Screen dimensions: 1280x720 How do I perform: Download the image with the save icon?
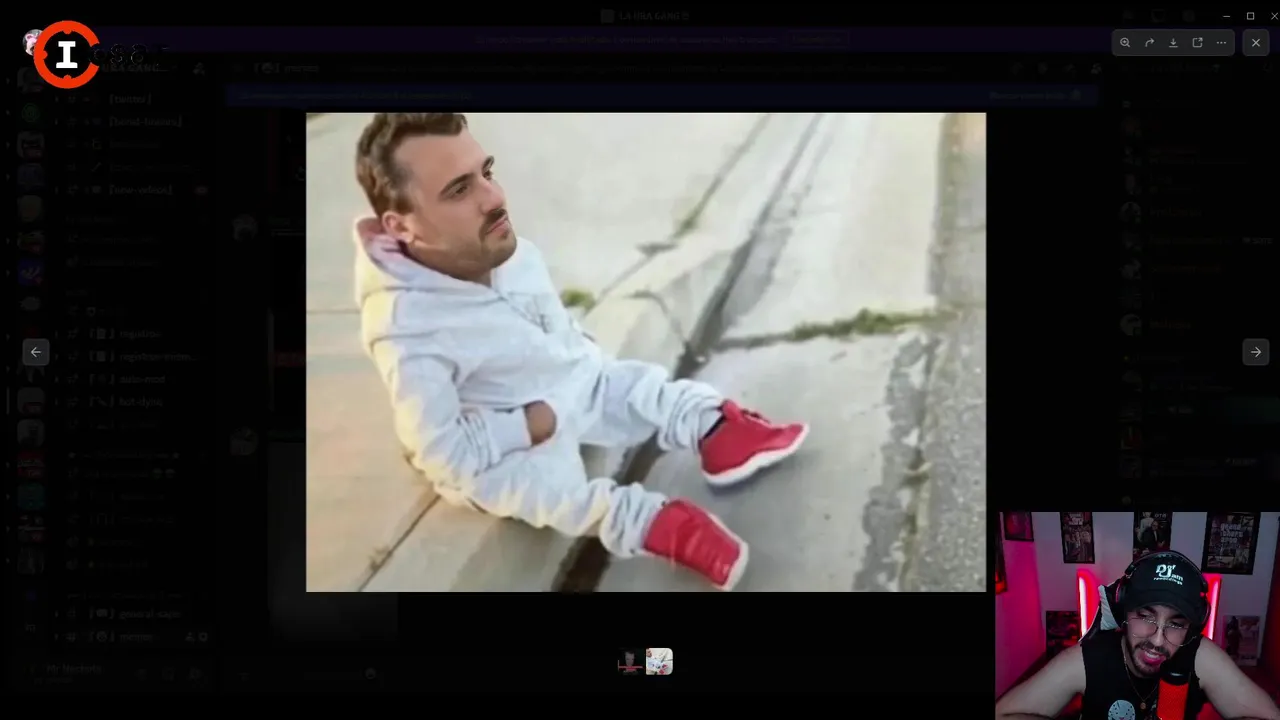(x=1173, y=43)
